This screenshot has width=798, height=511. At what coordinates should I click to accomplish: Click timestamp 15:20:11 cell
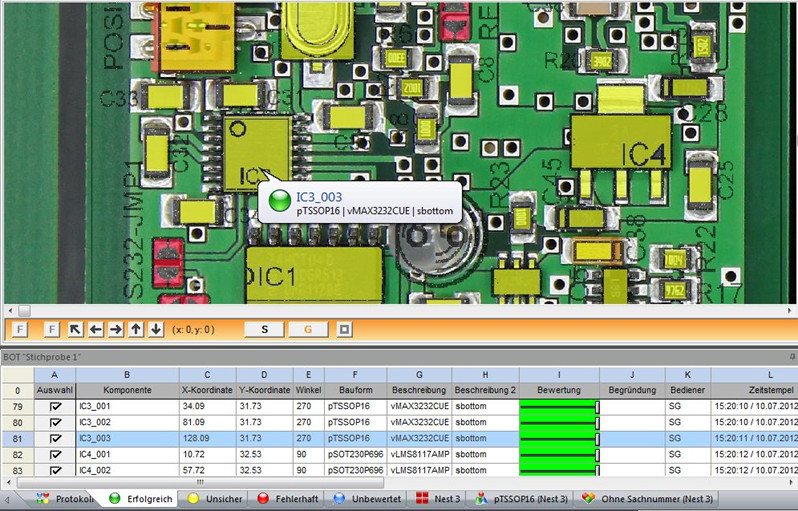pyautogui.click(x=754, y=439)
